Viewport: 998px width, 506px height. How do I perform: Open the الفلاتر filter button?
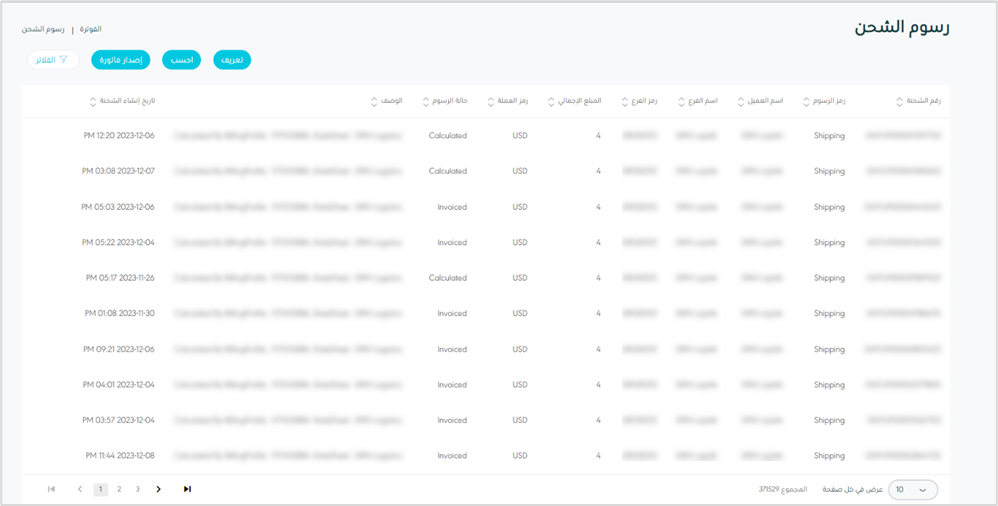point(53,60)
